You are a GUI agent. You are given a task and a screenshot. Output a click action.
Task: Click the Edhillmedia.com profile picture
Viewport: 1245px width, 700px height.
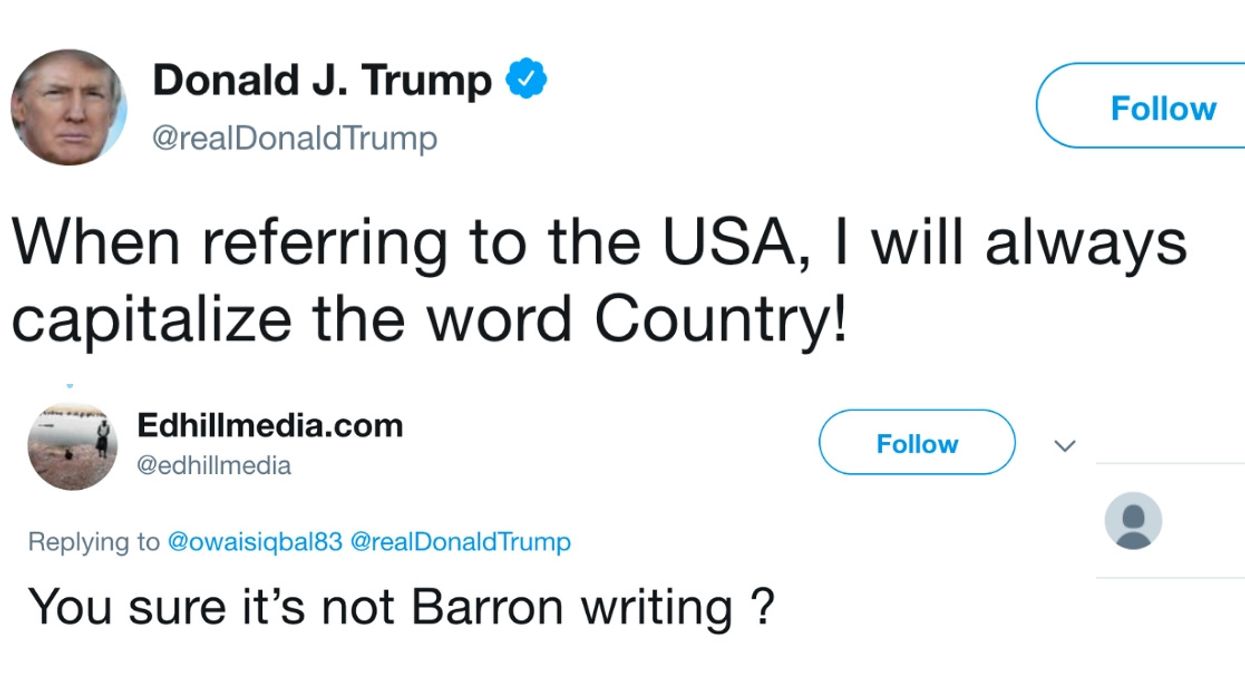point(69,443)
